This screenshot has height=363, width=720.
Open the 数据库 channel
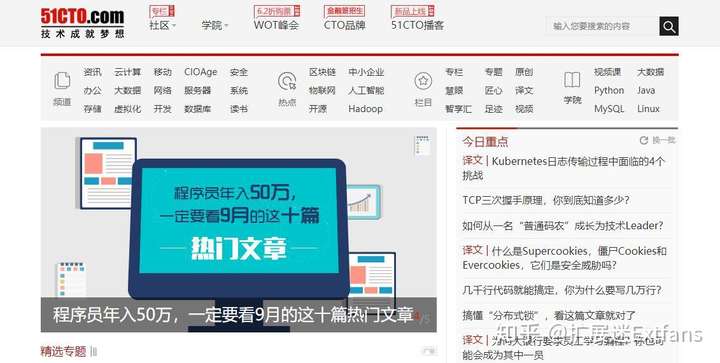click(197, 109)
